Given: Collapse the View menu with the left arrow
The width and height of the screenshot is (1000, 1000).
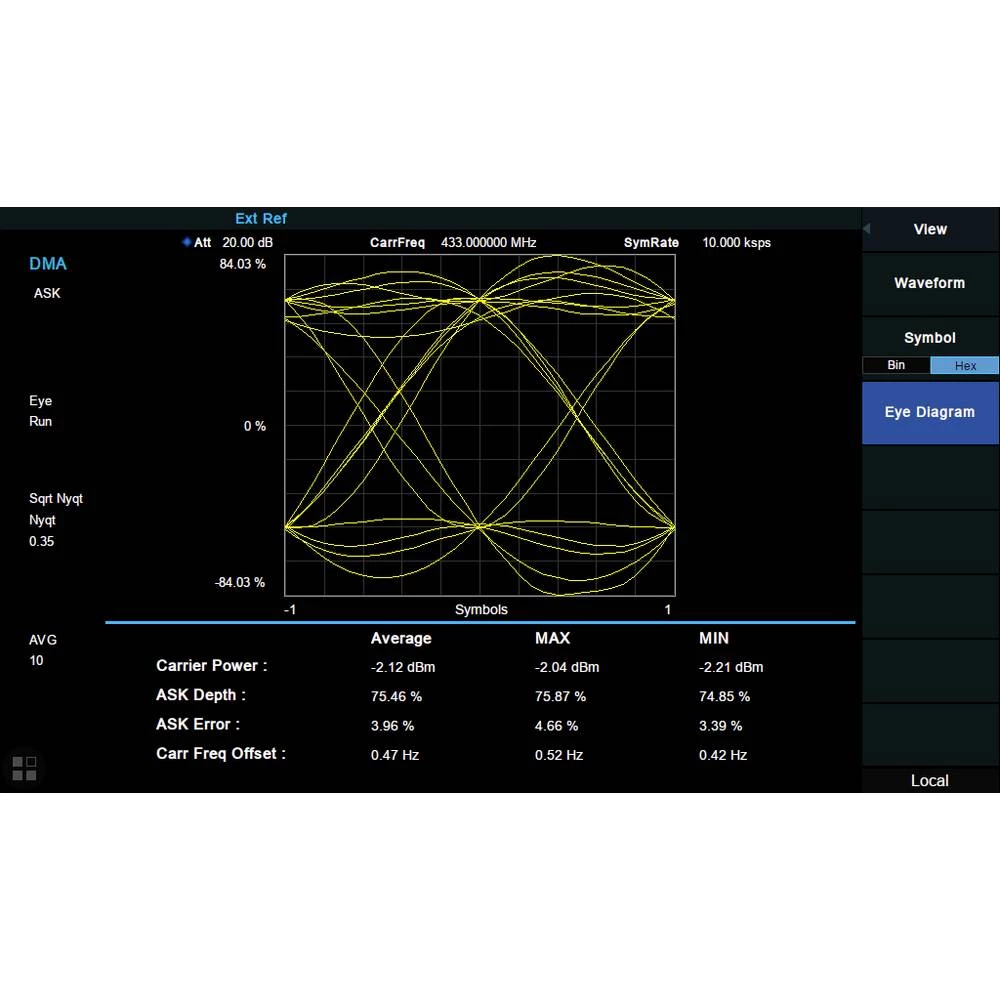Looking at the screenshot, I should point(866,227).
